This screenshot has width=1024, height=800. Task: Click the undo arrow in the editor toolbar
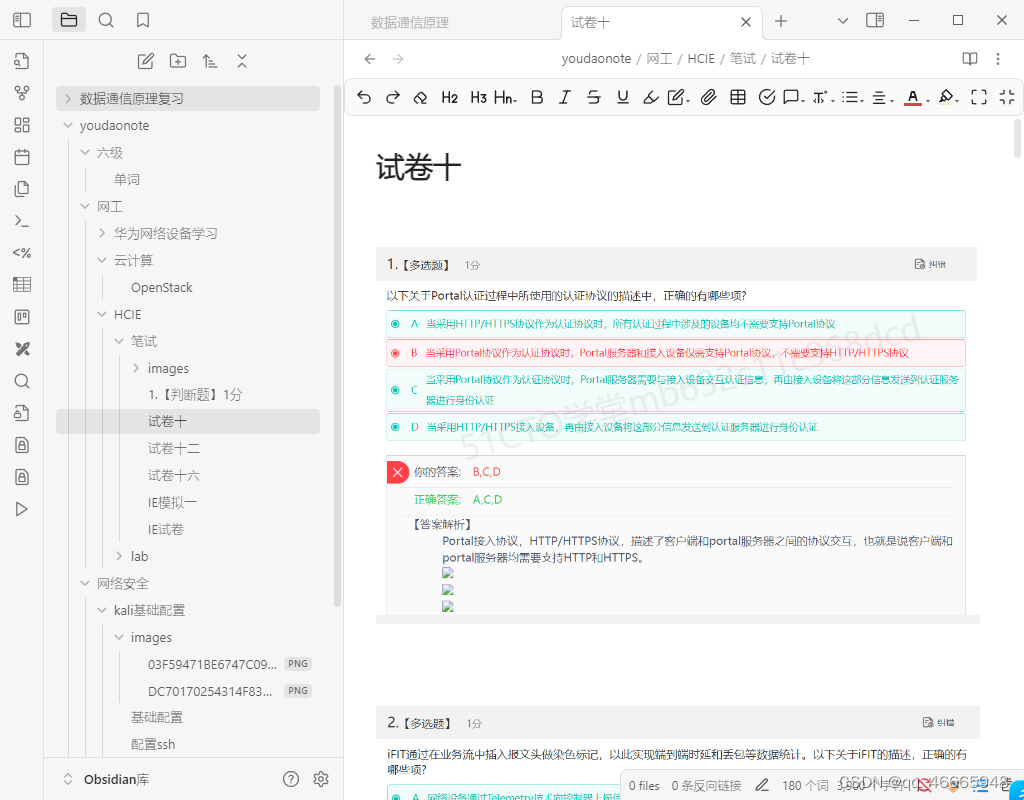pyautogui.click(x=365, y=97)
